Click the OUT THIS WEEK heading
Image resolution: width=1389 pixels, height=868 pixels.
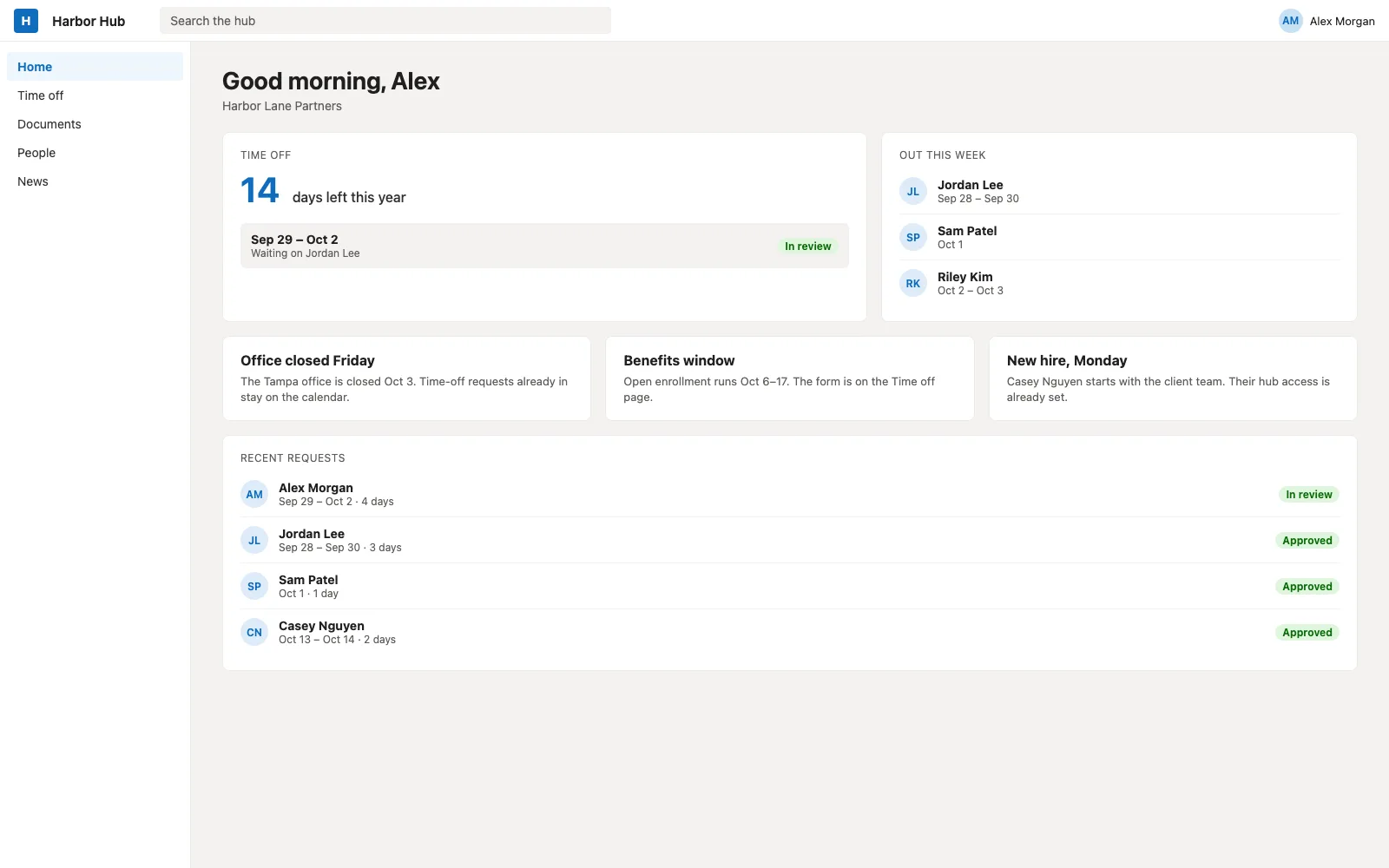pyautogui.click(x=942, y=155)
